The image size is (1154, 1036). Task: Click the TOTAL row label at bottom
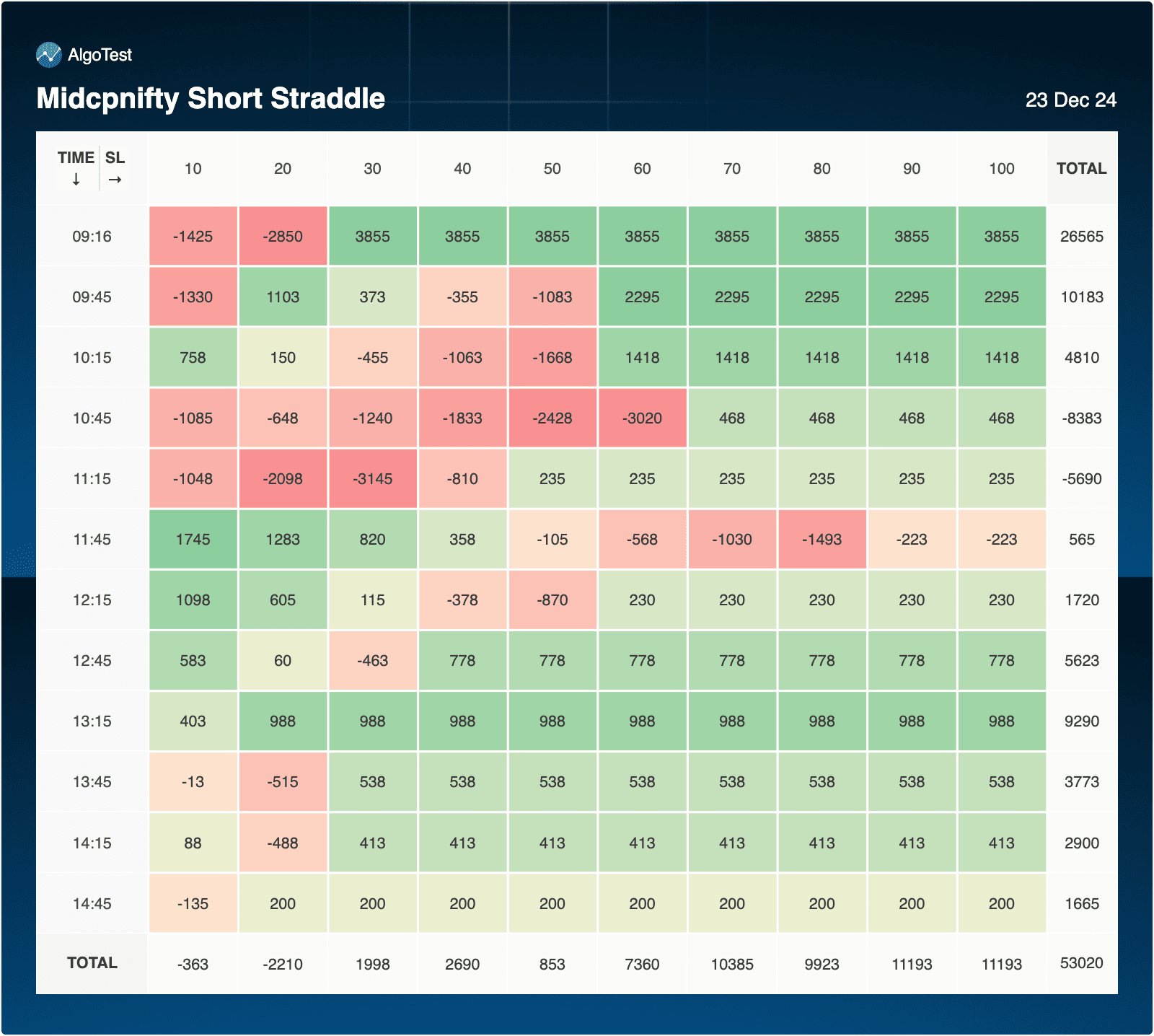[92, 963]
